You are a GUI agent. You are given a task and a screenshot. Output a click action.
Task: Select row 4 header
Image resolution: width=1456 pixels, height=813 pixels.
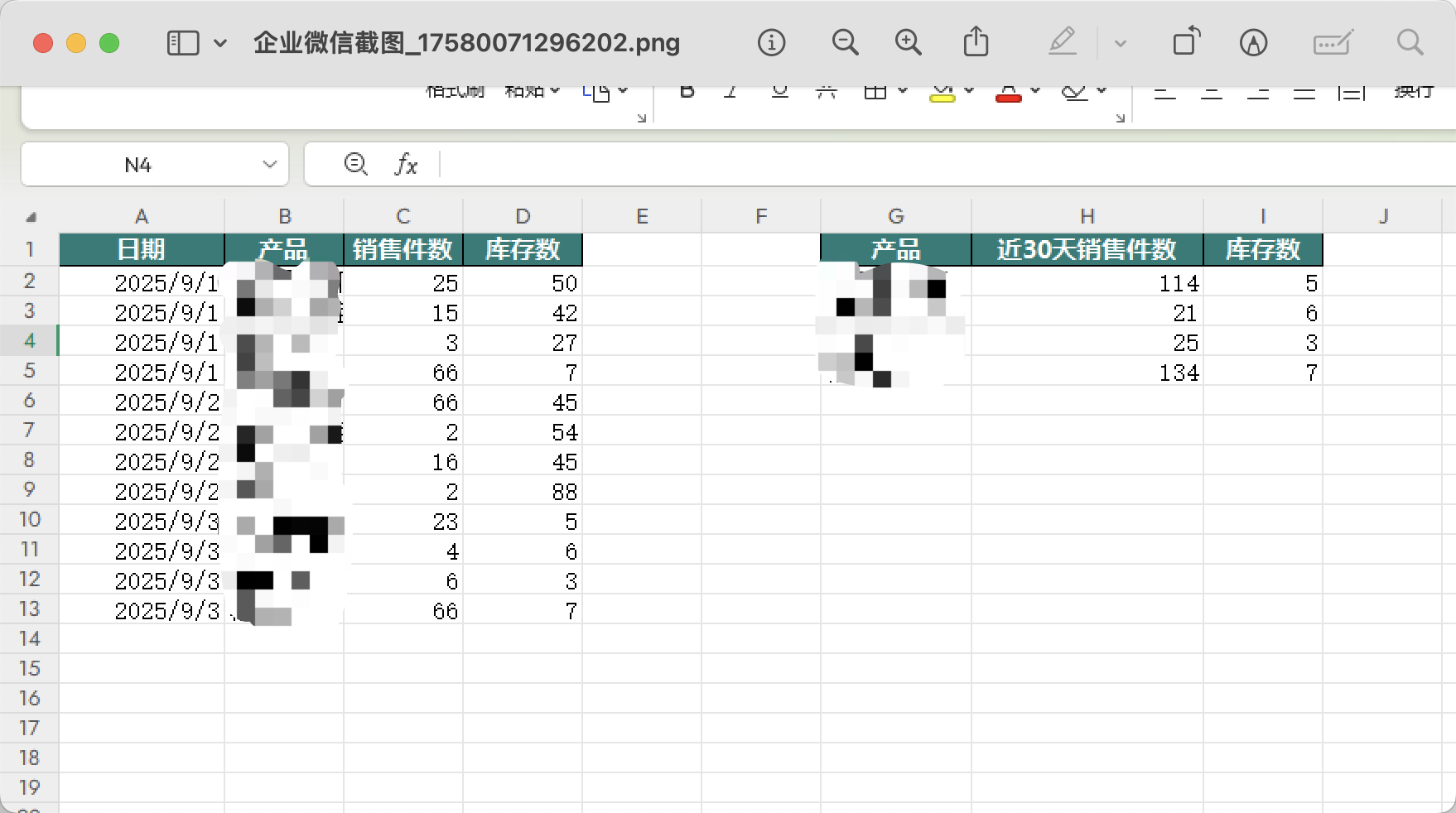pyautogui.click(x=29, y=340)
